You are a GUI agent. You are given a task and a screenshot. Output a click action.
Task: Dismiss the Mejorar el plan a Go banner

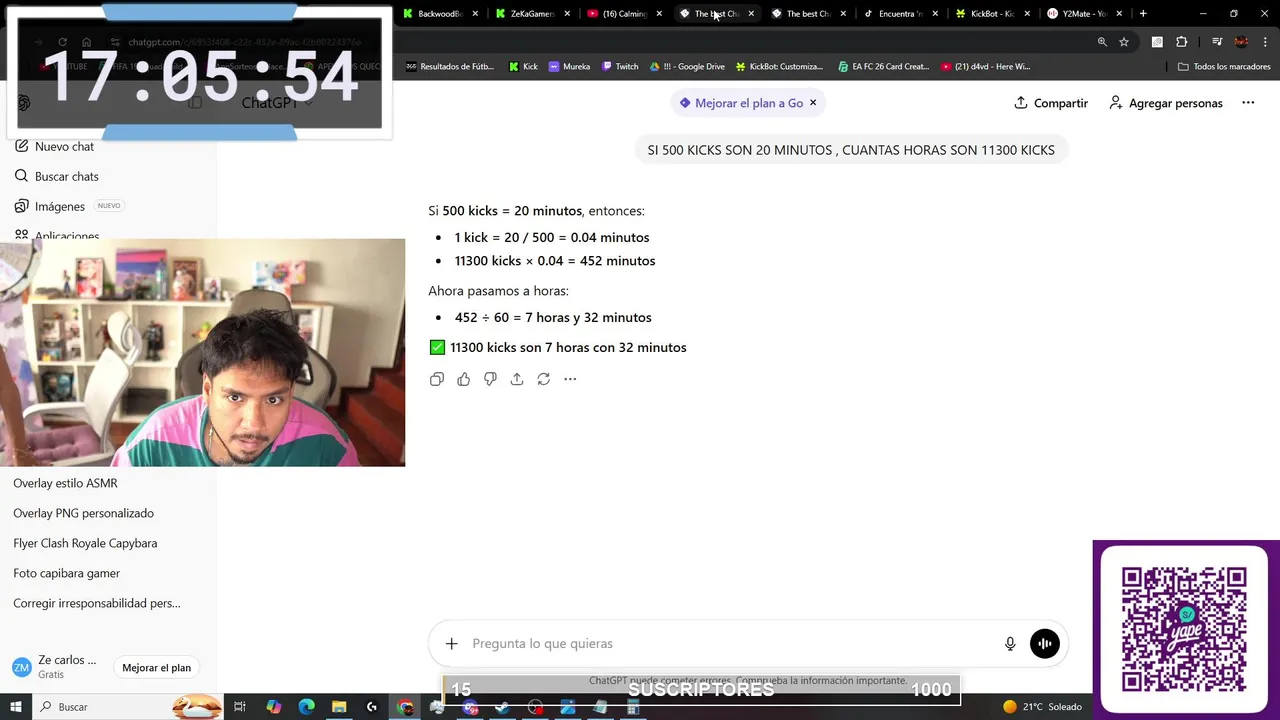tap(813, 103)
